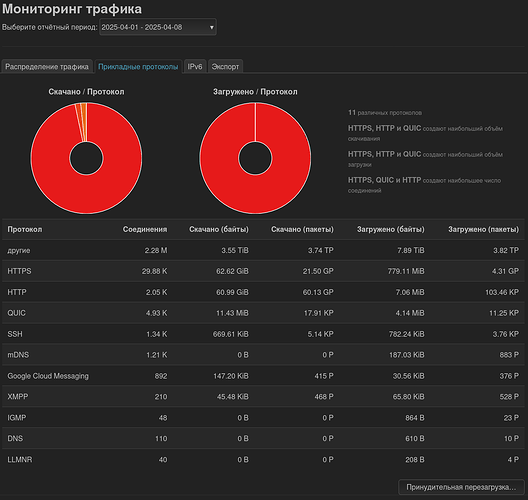Click the Принудительная перезагрузка button
The height and width of the screenshot is (500, 528).
point(461,487)
